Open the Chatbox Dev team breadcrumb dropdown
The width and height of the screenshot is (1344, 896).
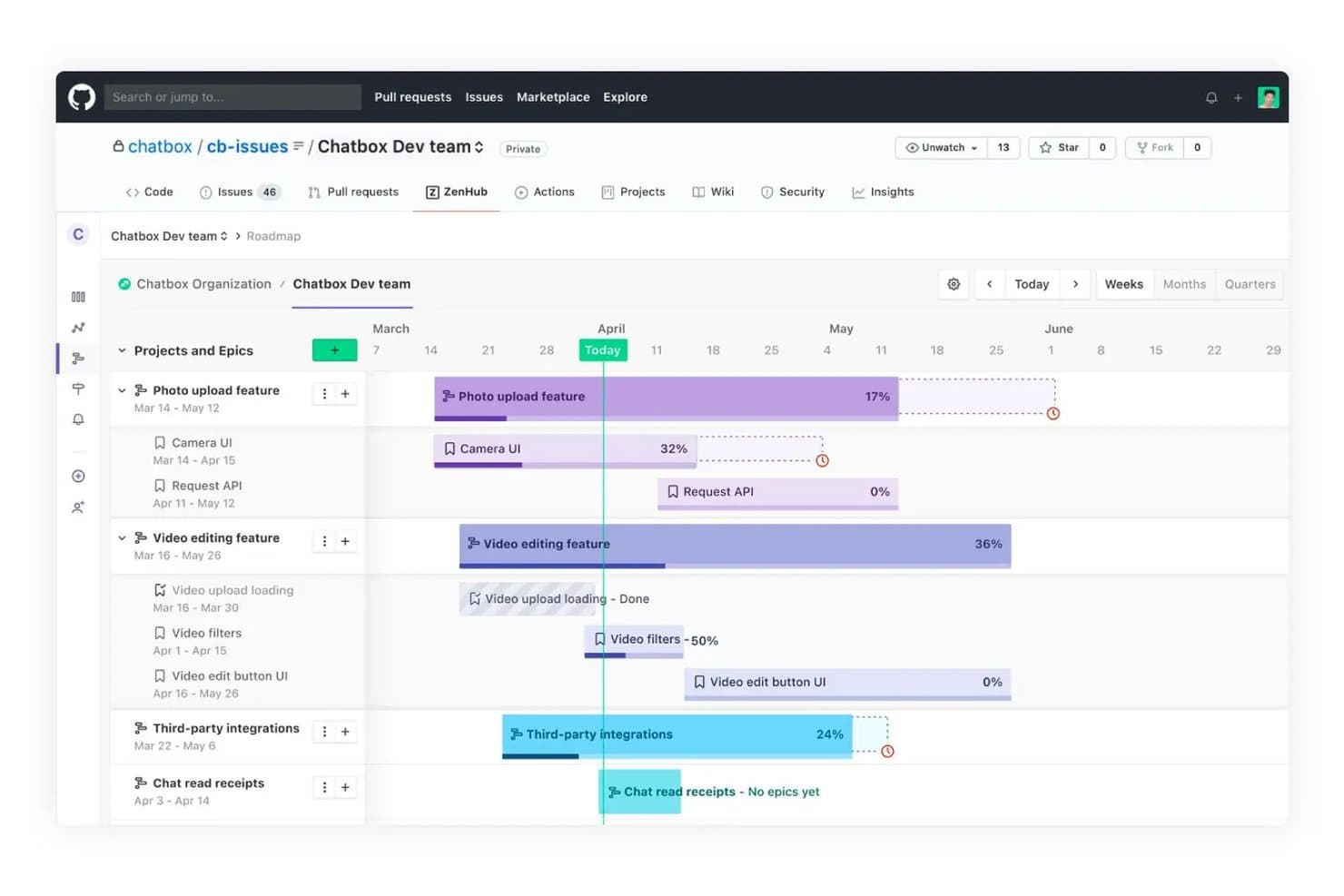[x=169, y=236]
